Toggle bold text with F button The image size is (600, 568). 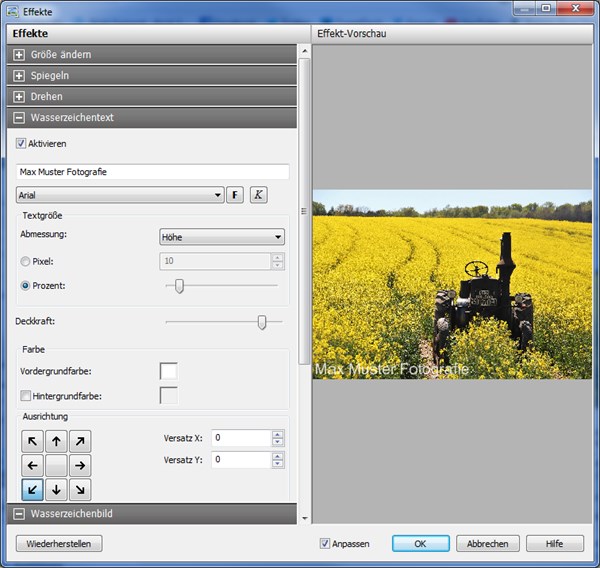pos(235,195)
